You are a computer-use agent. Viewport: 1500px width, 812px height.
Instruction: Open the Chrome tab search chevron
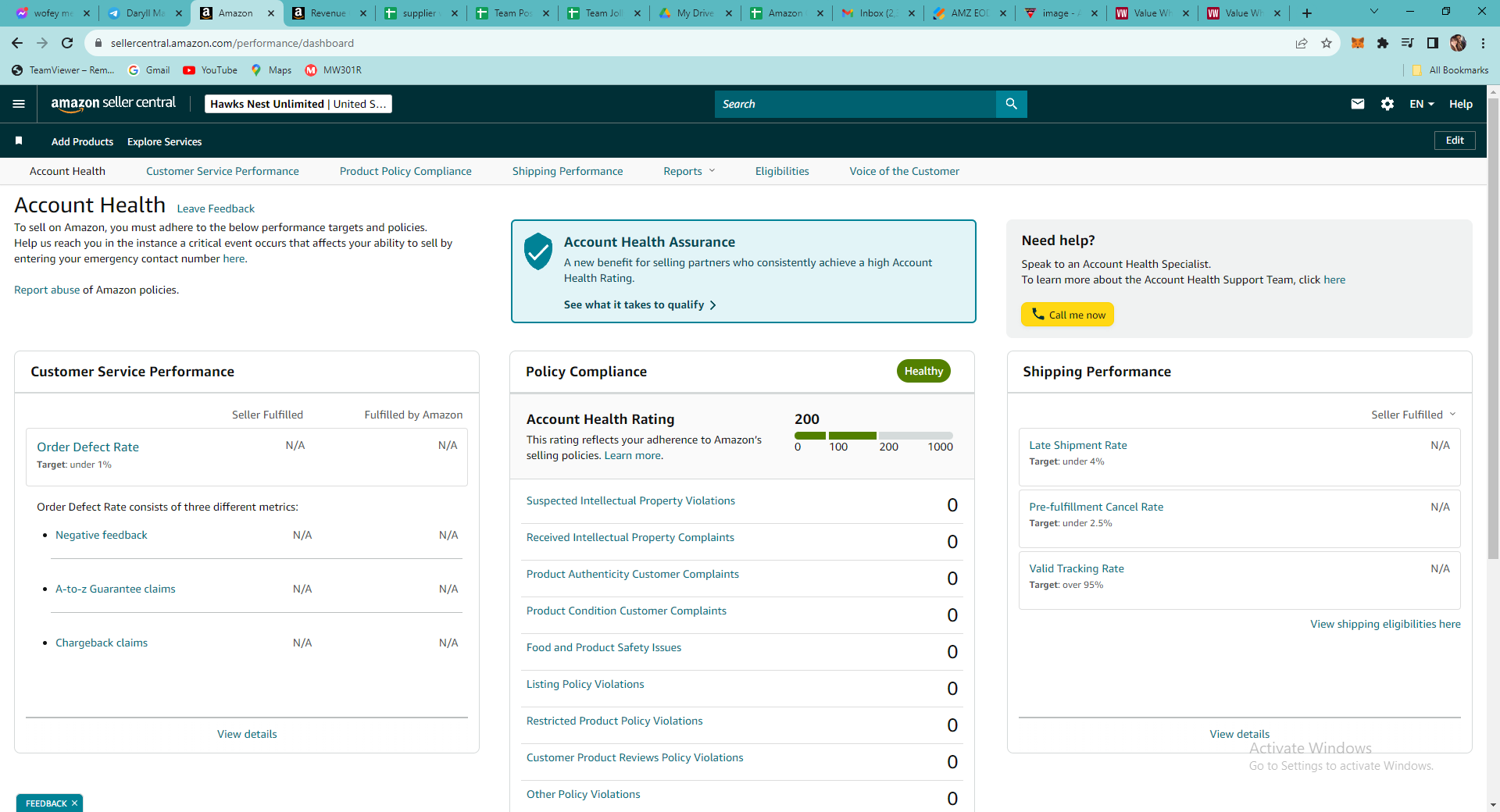tap(1374, 12)
